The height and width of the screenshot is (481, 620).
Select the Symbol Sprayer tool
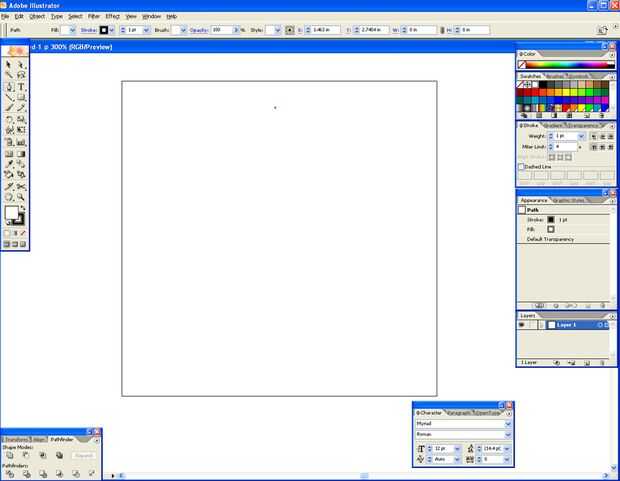[9, 142]
